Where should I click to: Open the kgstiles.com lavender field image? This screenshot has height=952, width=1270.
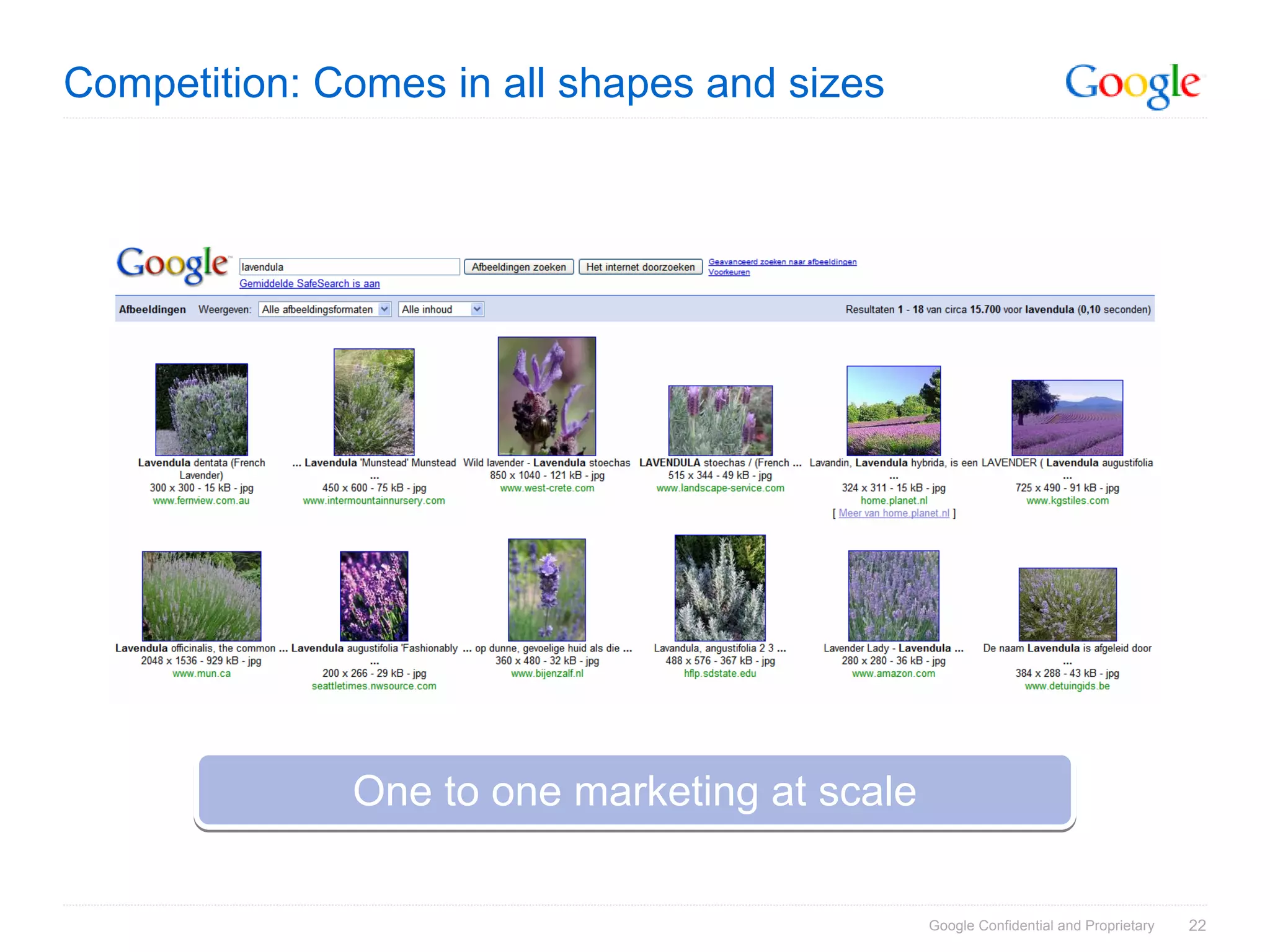pyautogui.click(x=1067, y=417)
